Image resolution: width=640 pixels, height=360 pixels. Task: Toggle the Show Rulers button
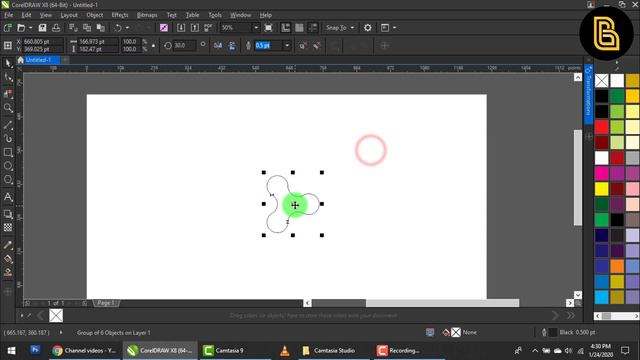pos(286,28)
